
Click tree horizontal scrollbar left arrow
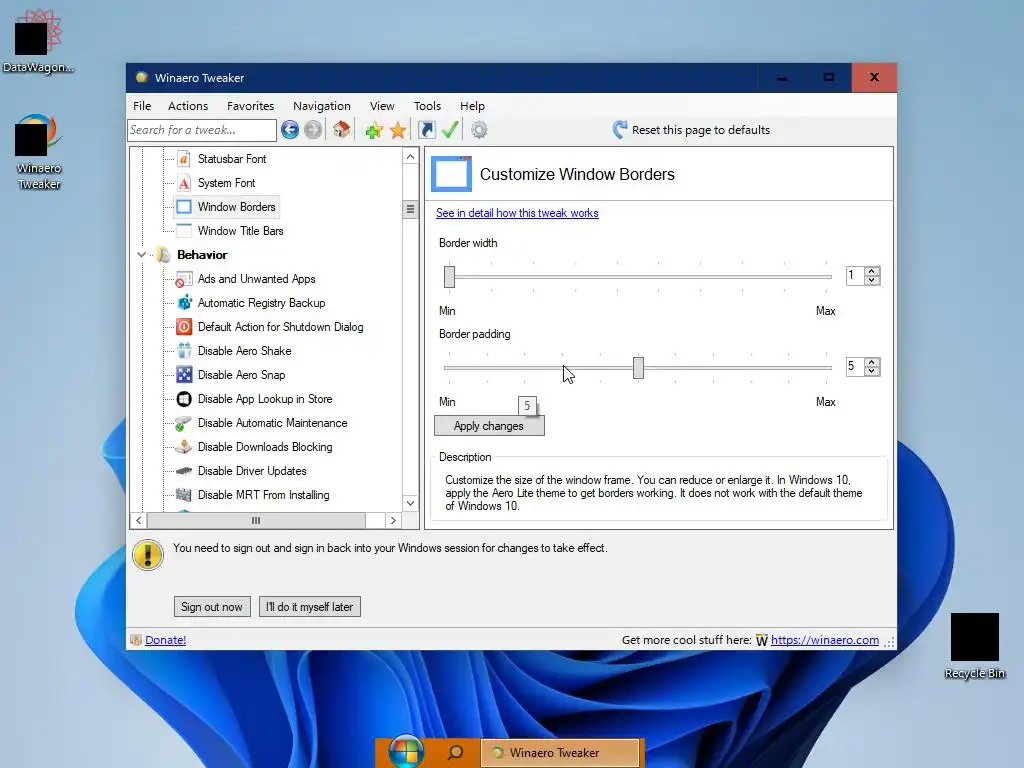(x=138, y=520)
